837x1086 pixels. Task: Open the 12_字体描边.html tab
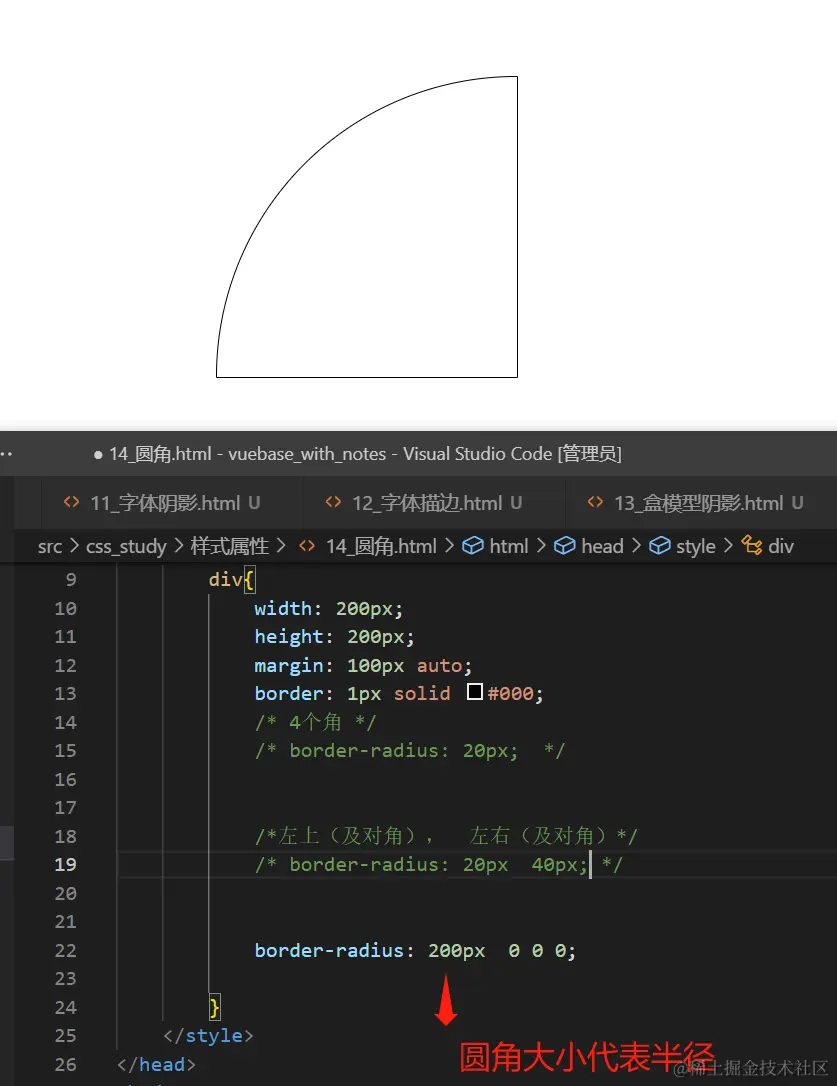[x=433, y=503]
